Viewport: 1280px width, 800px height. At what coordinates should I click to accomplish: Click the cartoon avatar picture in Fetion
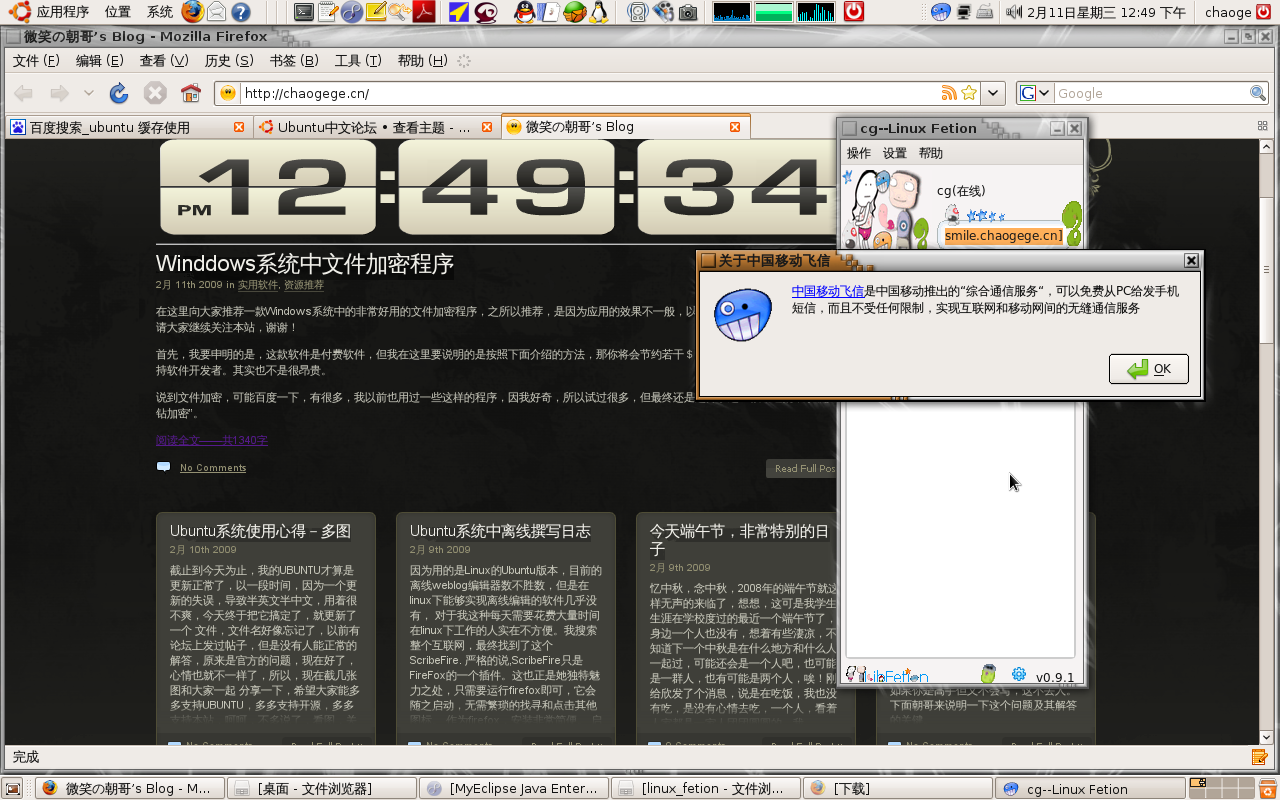[885, 208]
